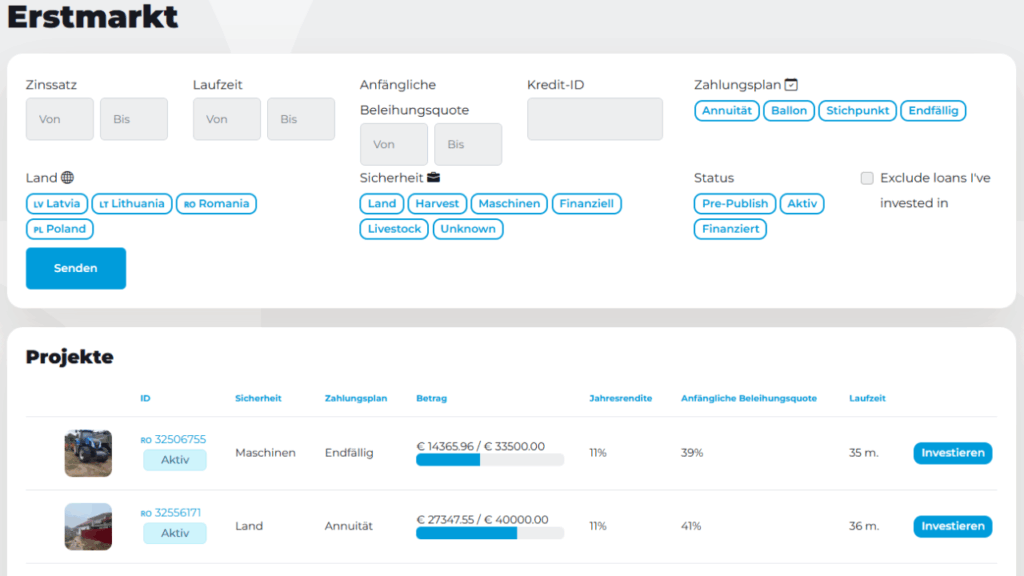Click the globe icon next to Land

coord(68,178)
